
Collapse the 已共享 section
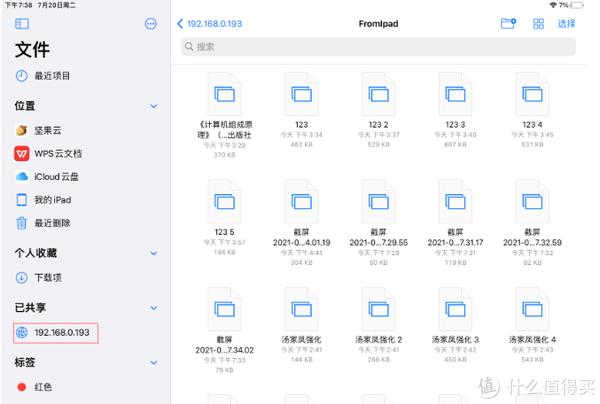coord(154,308)
